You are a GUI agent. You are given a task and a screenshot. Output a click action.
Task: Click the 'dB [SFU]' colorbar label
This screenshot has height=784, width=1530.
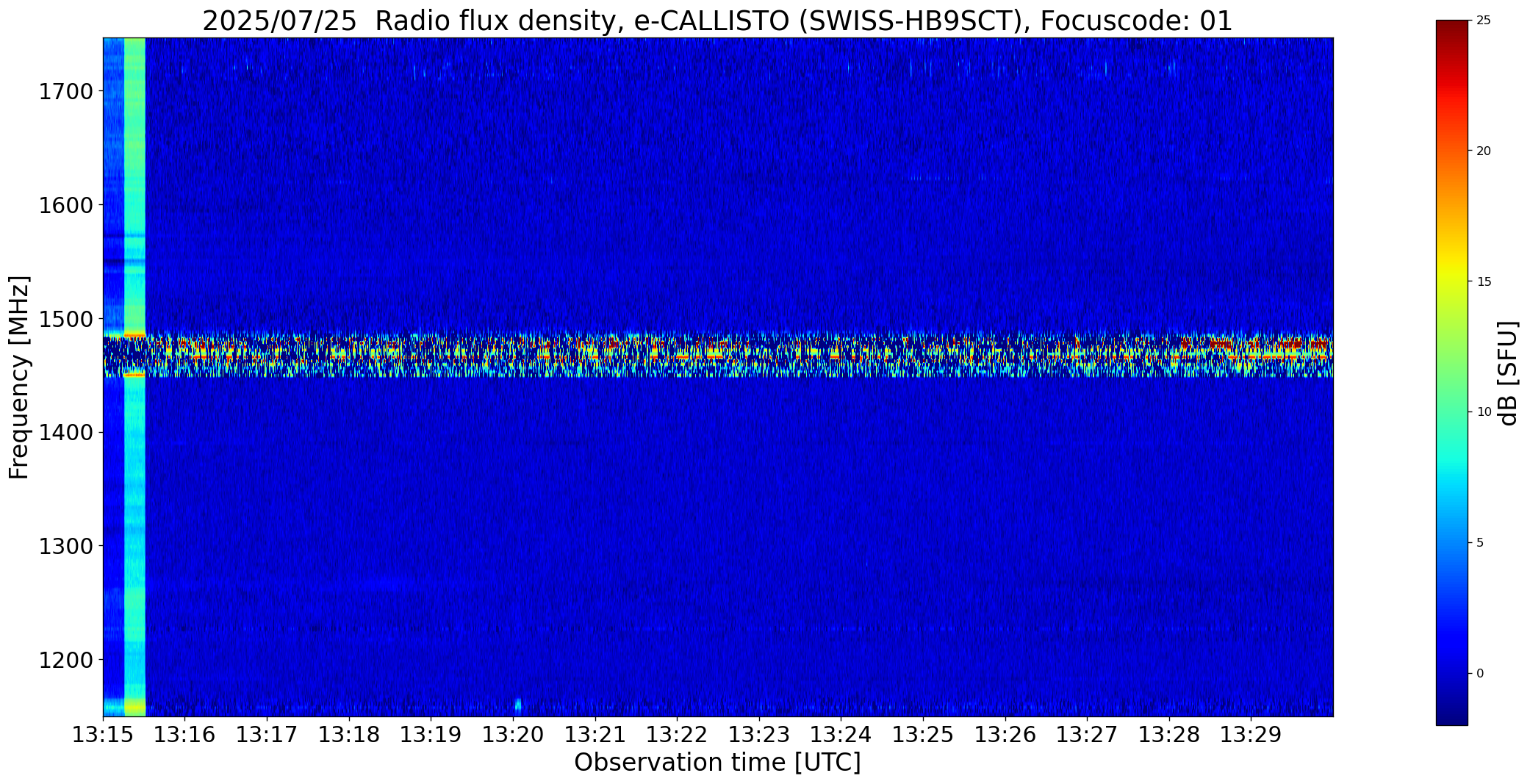[1508, 373]
